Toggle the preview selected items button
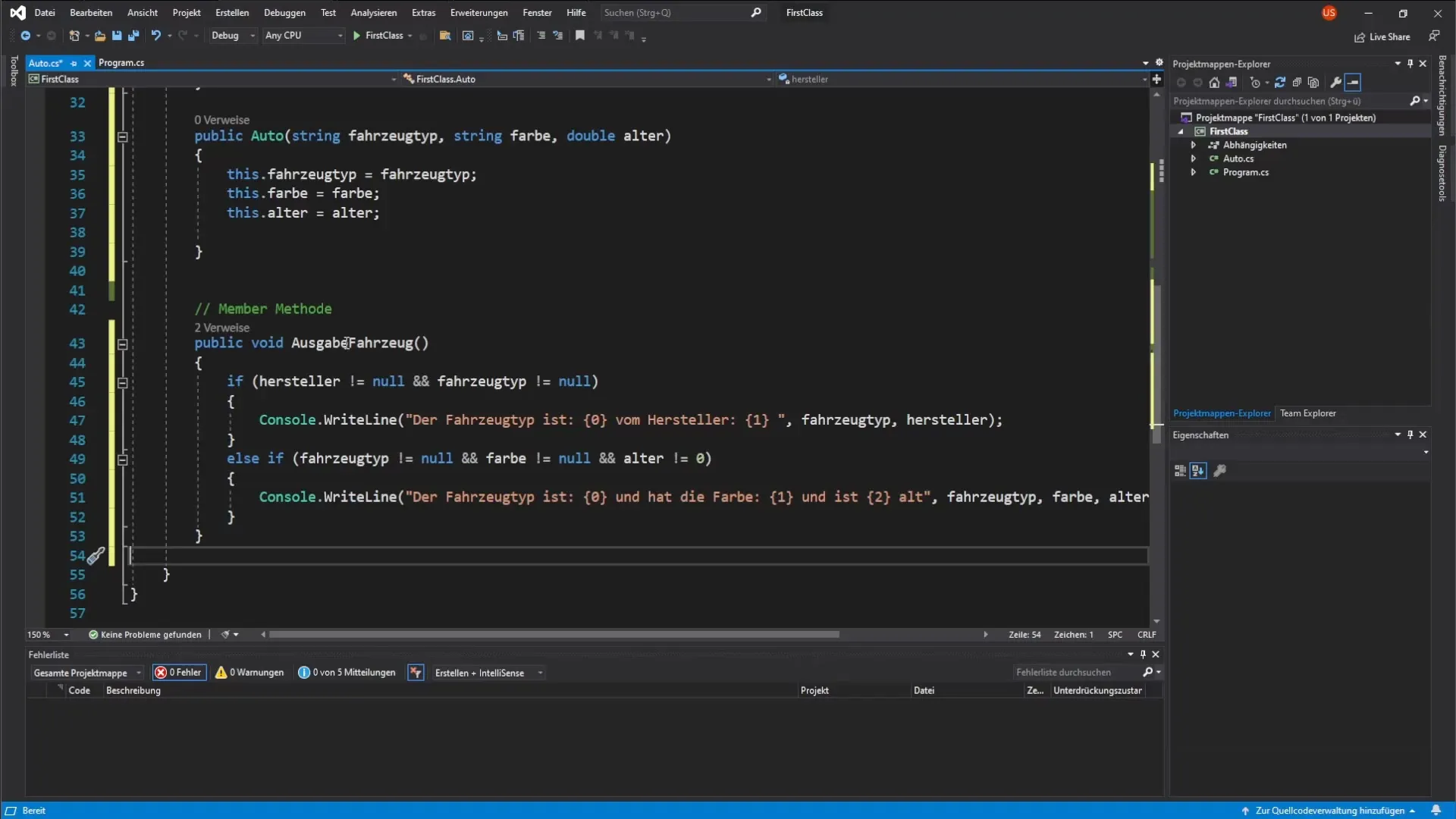Viewport: 1456px width, 819px height. [1354, 83]
